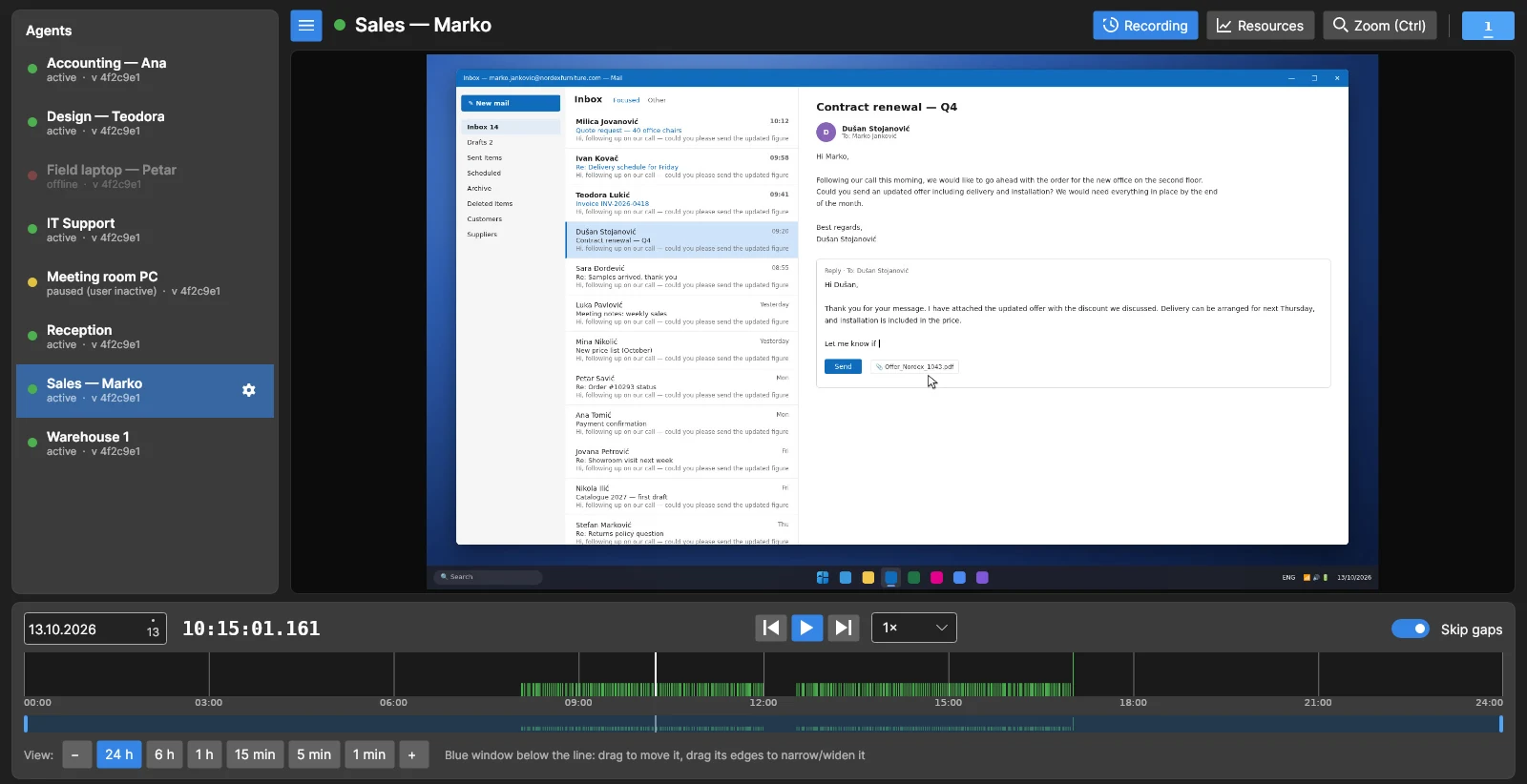The image size is (1527, 784).
Task: Toggle the Skip gaps switch
Action: pyautogui.click(x=1411, y=629)
